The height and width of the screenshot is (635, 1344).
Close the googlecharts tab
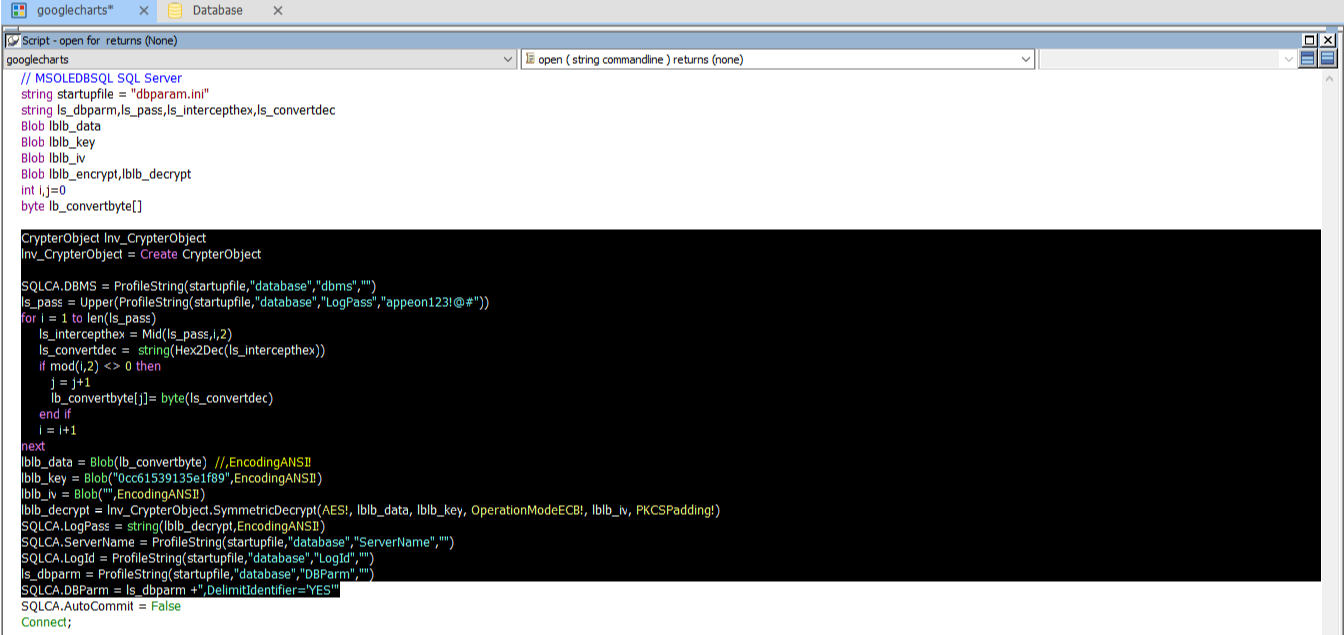[x=144, y=11]
